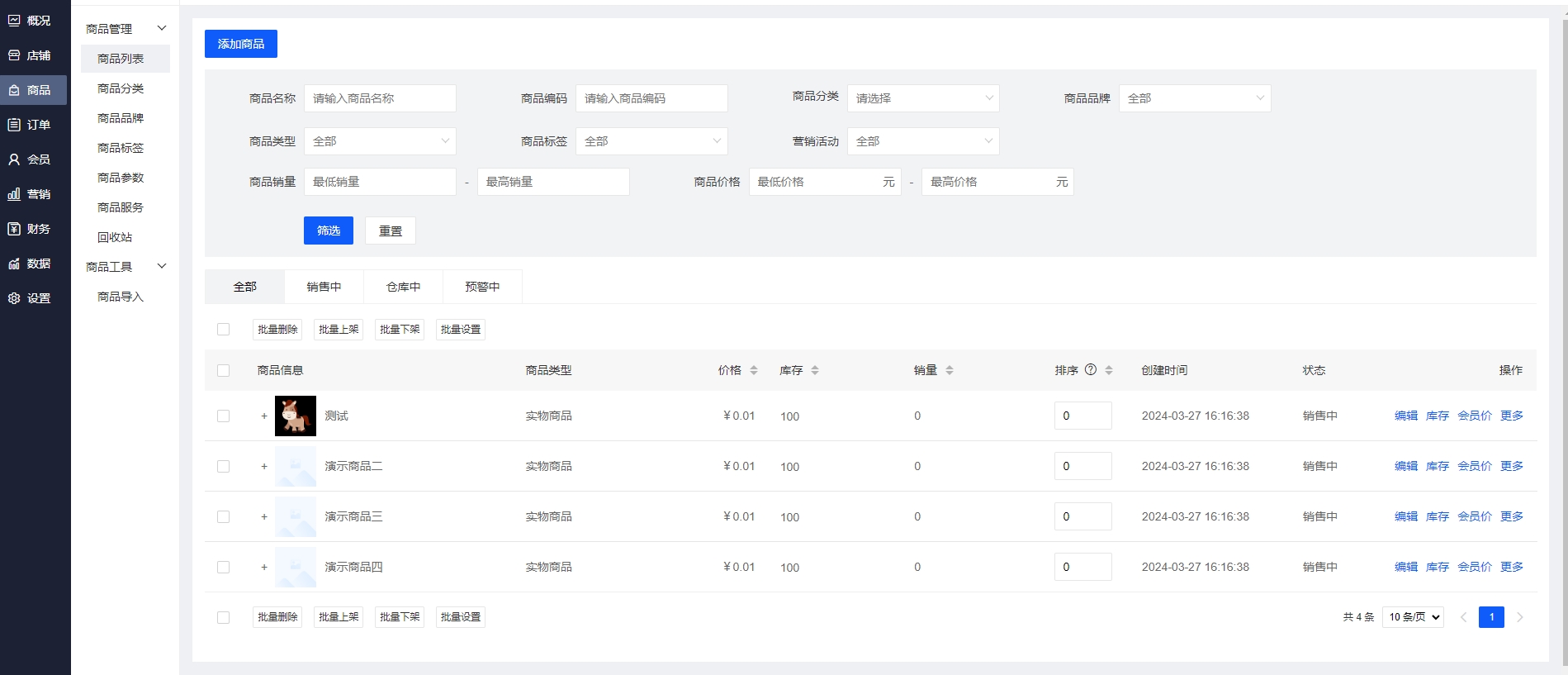Viewport: 1568px width, 675px height.
Task: Open the 商品标签 dropdown
Action: (651, 141)
